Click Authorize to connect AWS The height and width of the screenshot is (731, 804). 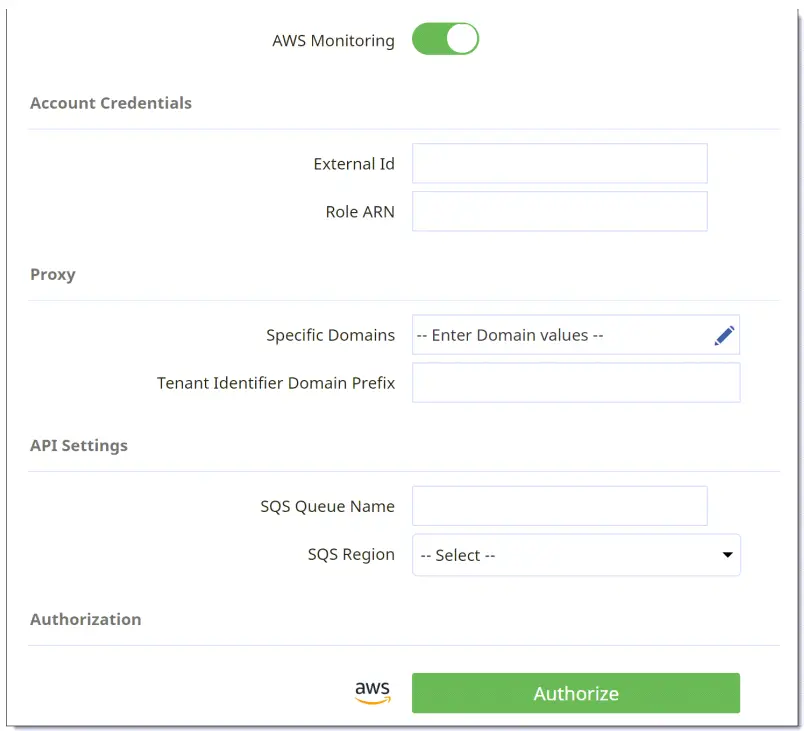(x=576, y=692)
